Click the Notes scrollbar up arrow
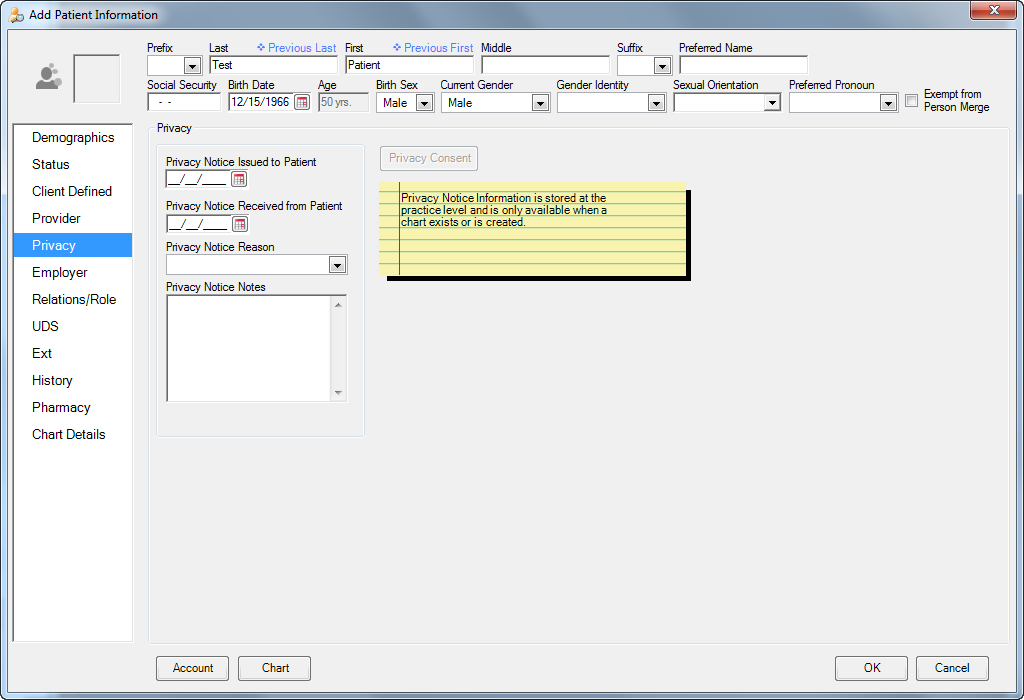This screenshot has width=1024, height=700. (338, 305)
